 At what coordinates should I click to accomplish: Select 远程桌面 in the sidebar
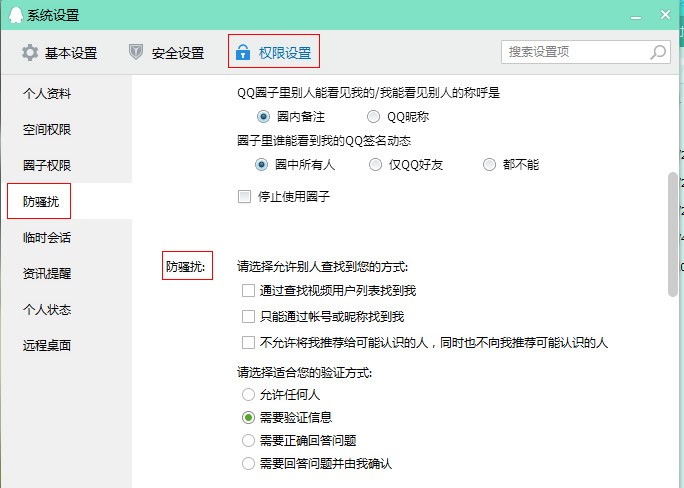[x=47, y=345]
